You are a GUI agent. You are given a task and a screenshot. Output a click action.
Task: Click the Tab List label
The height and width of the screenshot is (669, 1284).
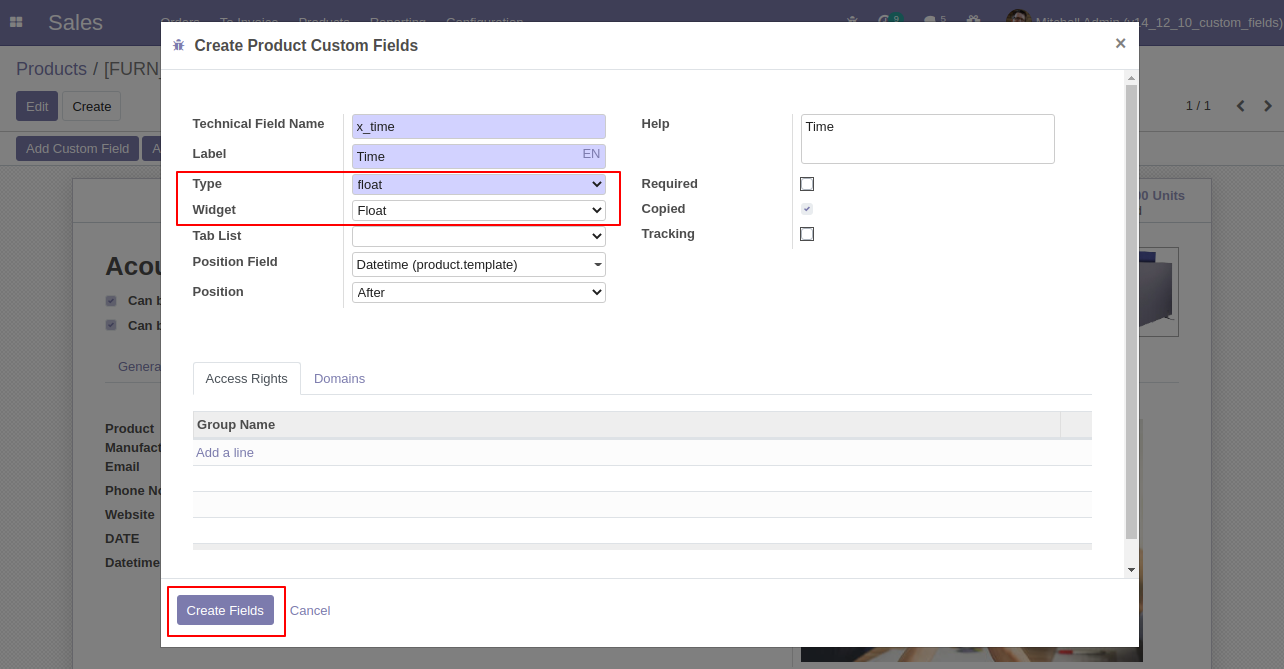pos(217,236)
